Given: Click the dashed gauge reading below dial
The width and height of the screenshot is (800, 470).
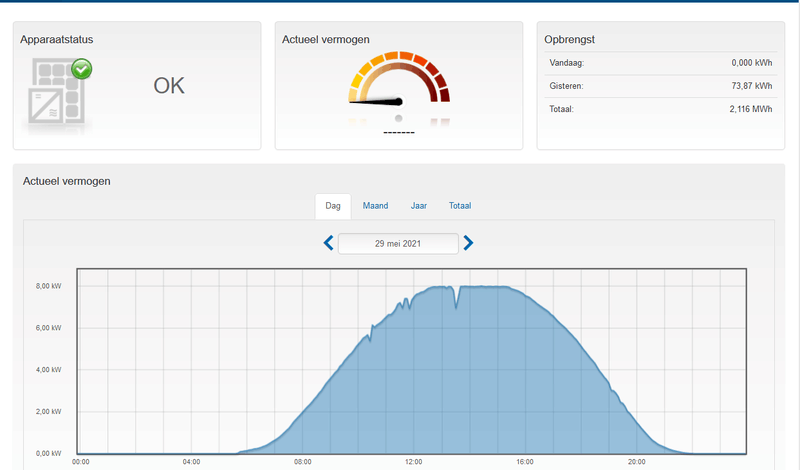Looking at the screenshot, I should click(x=399, y=133).
